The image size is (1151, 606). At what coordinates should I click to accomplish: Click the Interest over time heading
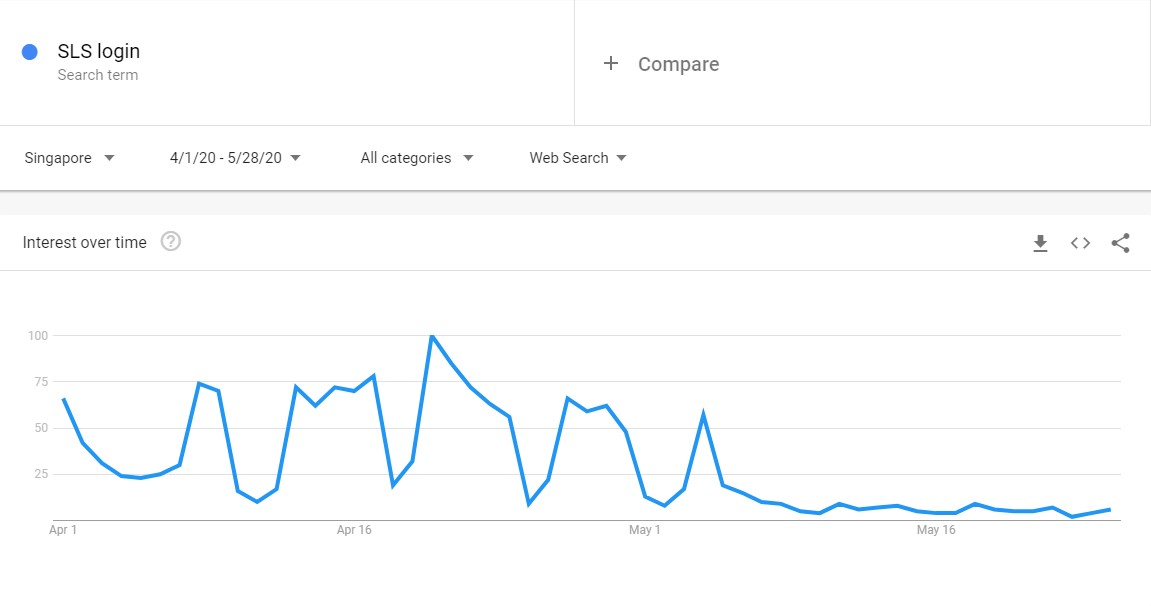coord(85,242)
